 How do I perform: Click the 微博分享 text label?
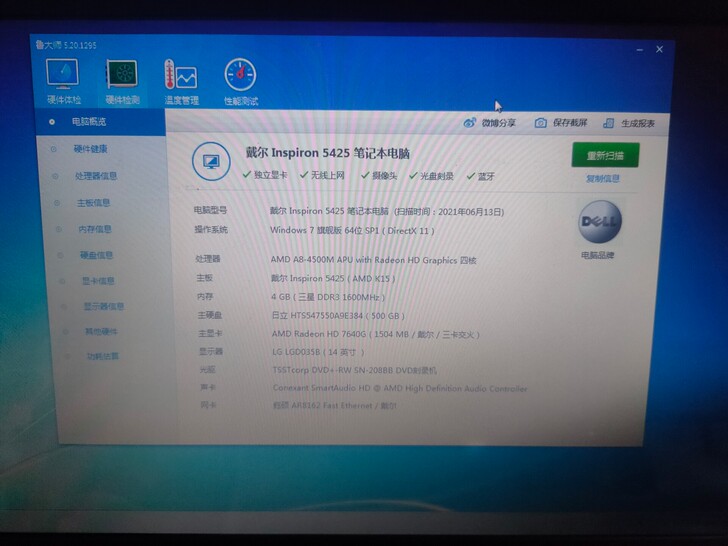[x=499, y=123]
